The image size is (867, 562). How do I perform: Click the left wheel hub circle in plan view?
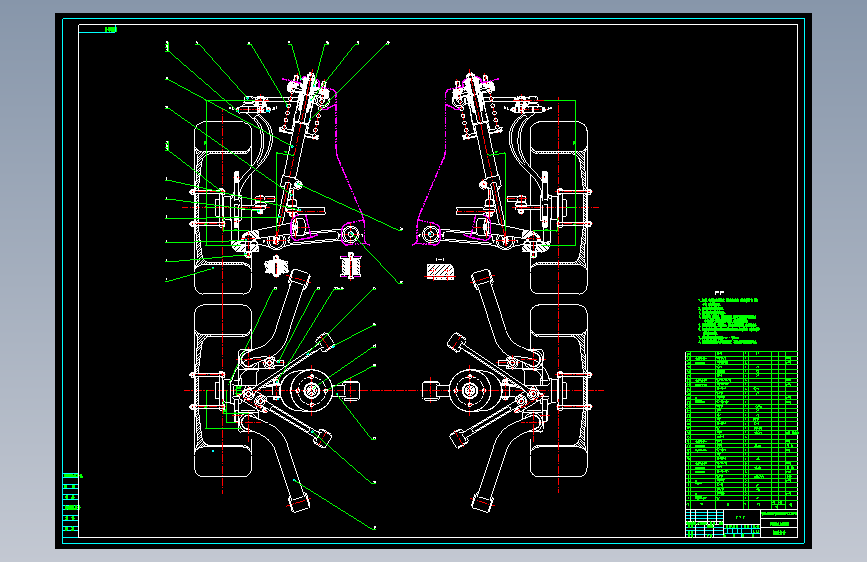[310, 391]
